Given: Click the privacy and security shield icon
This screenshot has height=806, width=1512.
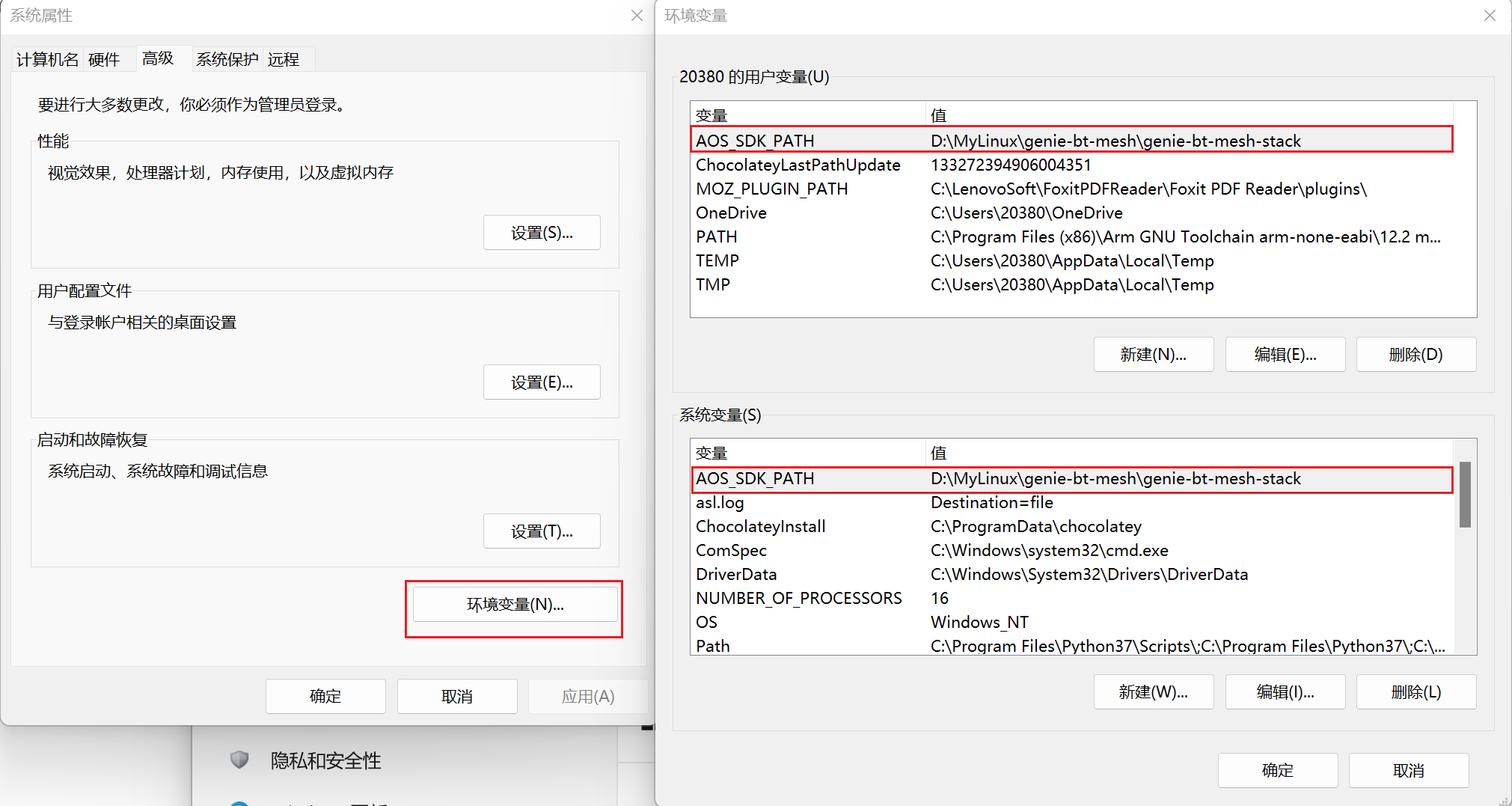Looking at the screenshot, I should click(x=239, y=760).
